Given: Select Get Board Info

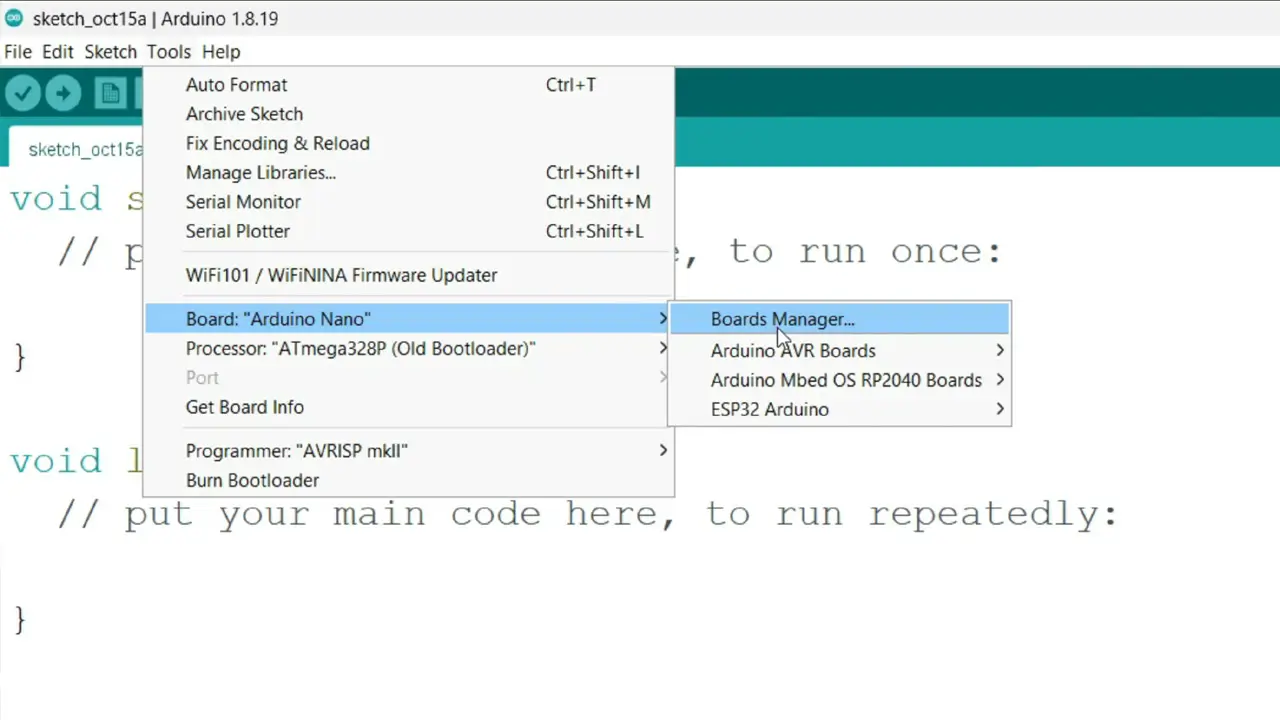Looking at the screenshot, I should pos(408,407).
